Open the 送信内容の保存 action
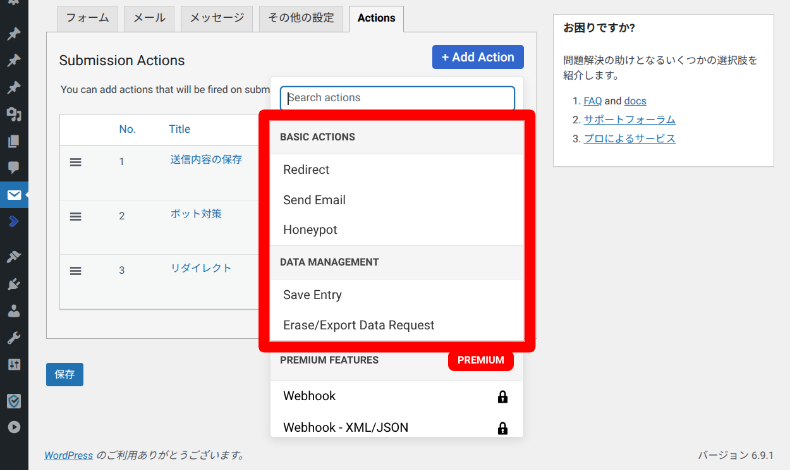Screen dimensions: 790x470 point(206,160)
